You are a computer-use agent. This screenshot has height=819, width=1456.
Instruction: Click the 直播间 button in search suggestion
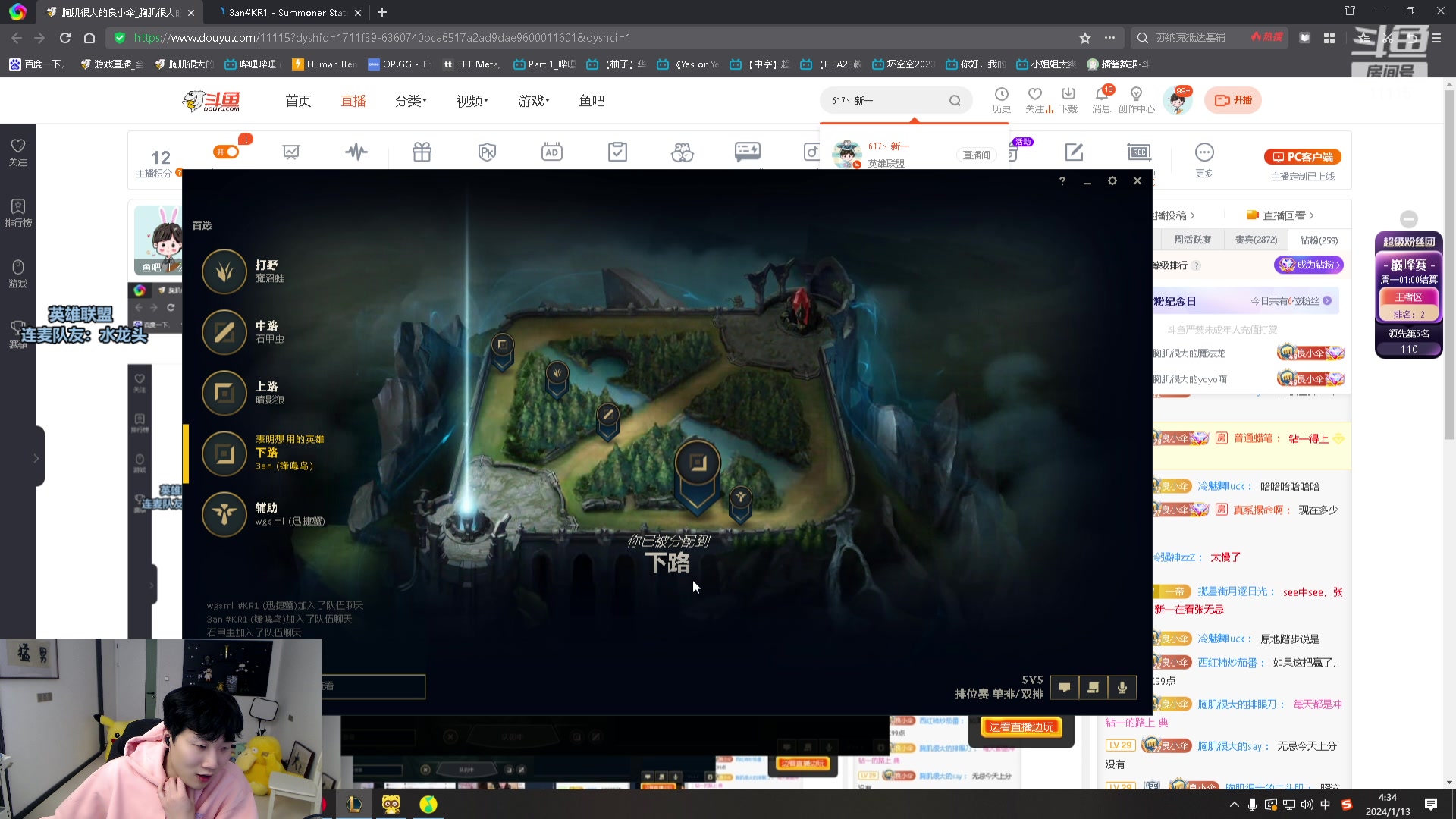(x=977, y=155)
